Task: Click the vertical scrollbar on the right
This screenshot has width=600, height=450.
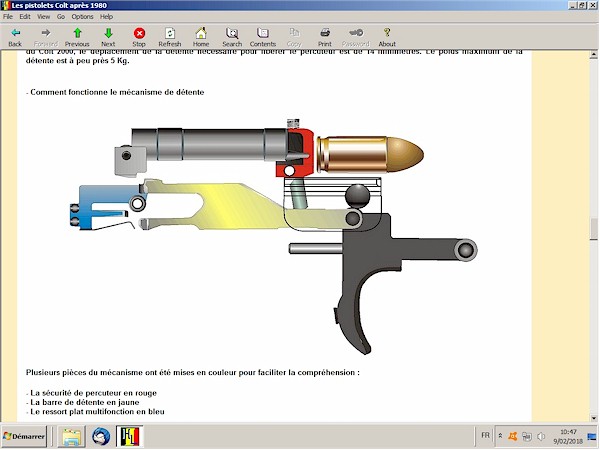Action: click(x=594, y=228)
